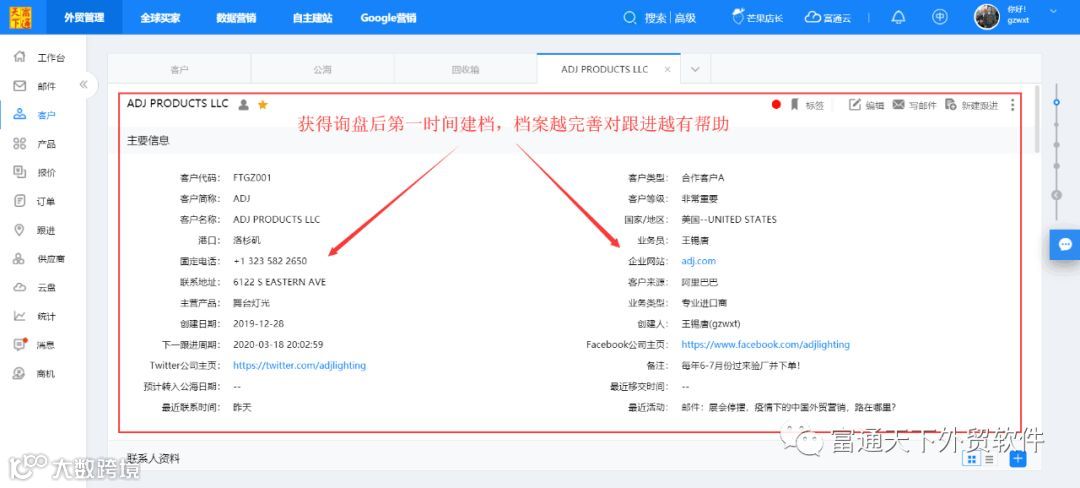This screenshot has width=1080, height=488.
Task: Switch language with the 中 icon
Action: (939, 17)
